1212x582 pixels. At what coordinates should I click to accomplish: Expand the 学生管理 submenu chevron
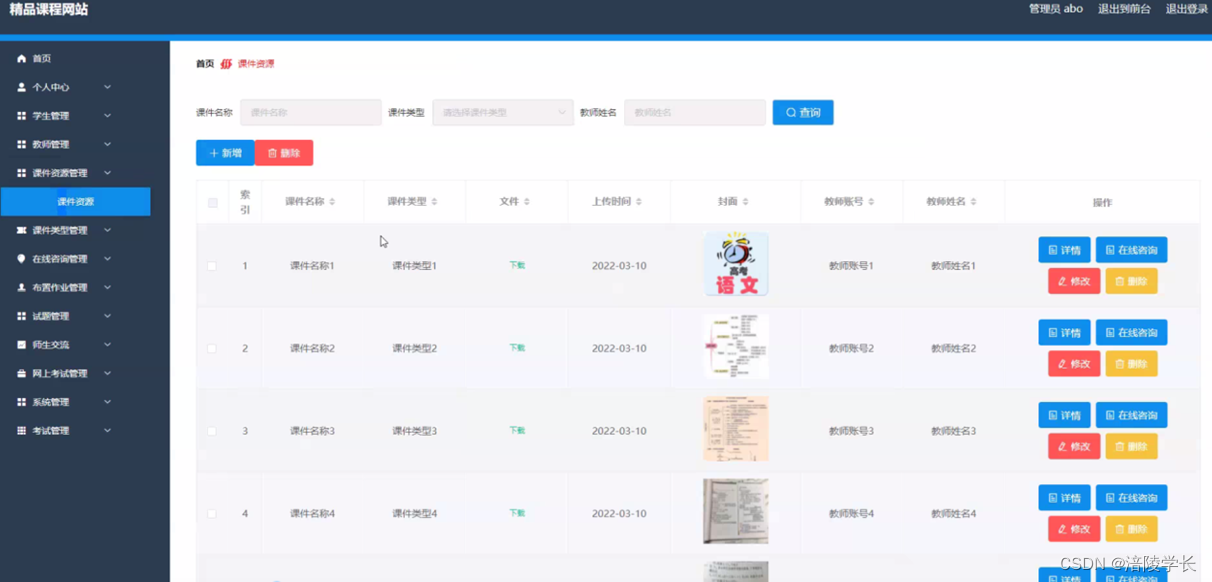[107, 116]
